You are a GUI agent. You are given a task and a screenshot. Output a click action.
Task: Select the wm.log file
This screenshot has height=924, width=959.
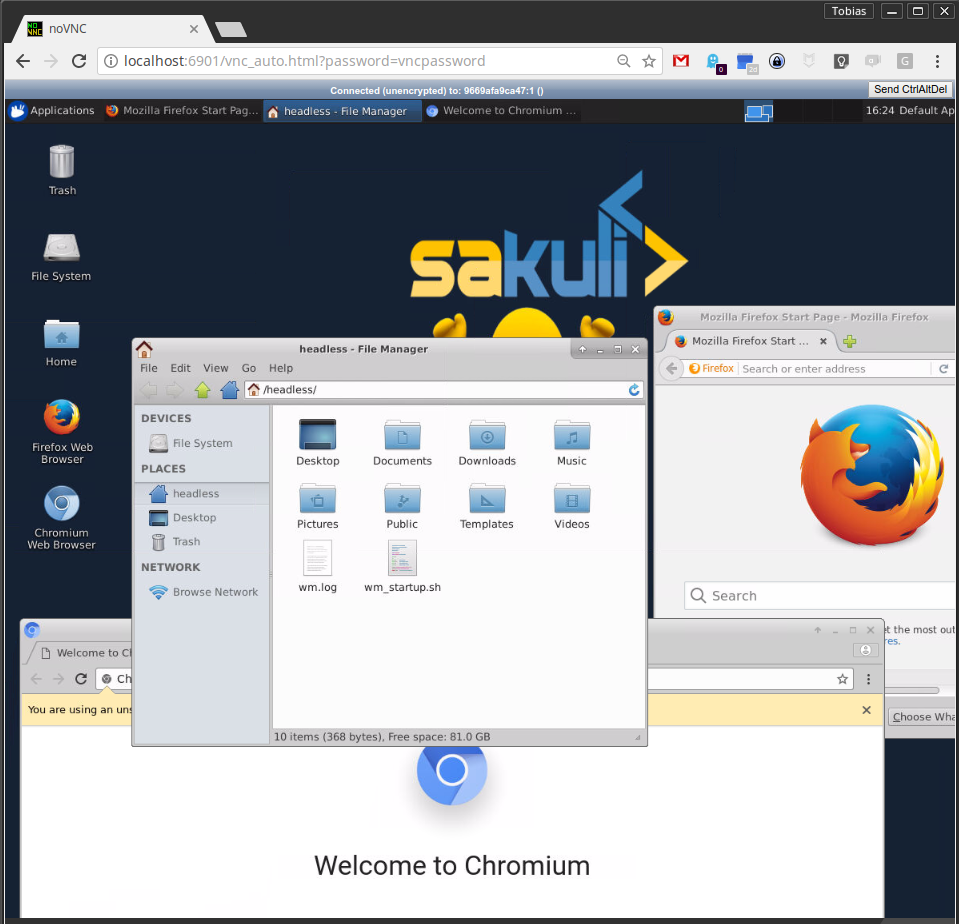pyautogui.click(x=317, y=567)
